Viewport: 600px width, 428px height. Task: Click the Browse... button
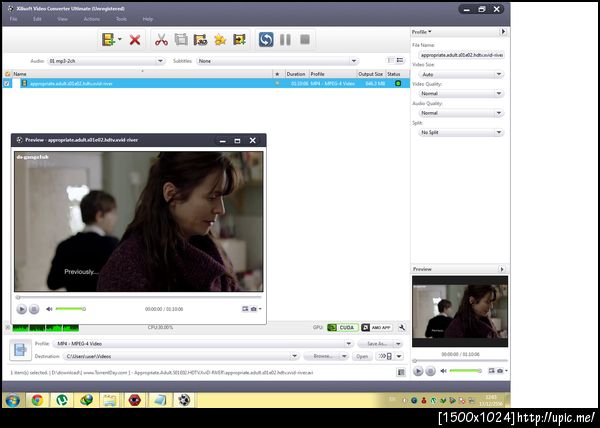pyautogui.click(x=322, y=356)
